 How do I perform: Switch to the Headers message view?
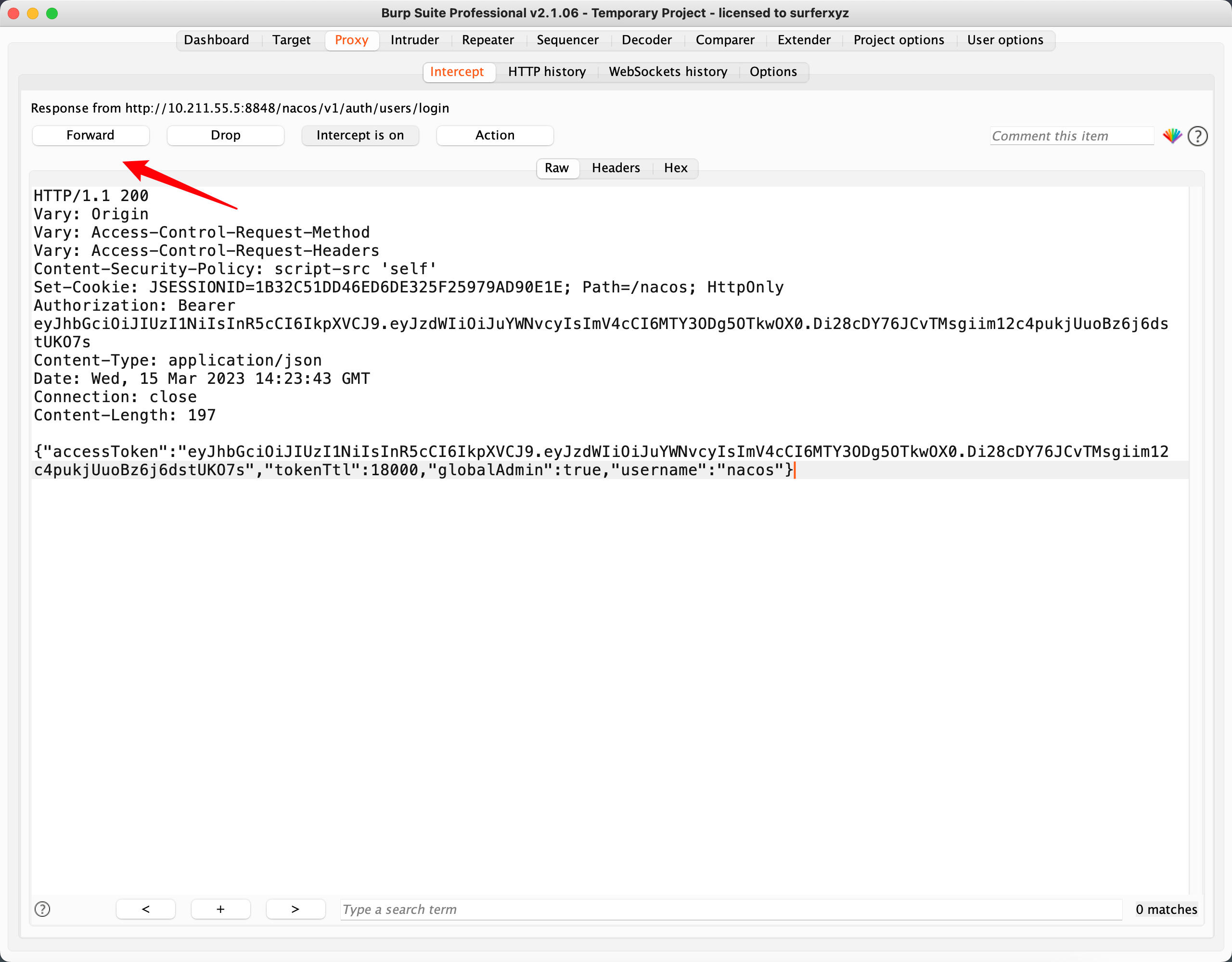(x=616, y=168)
